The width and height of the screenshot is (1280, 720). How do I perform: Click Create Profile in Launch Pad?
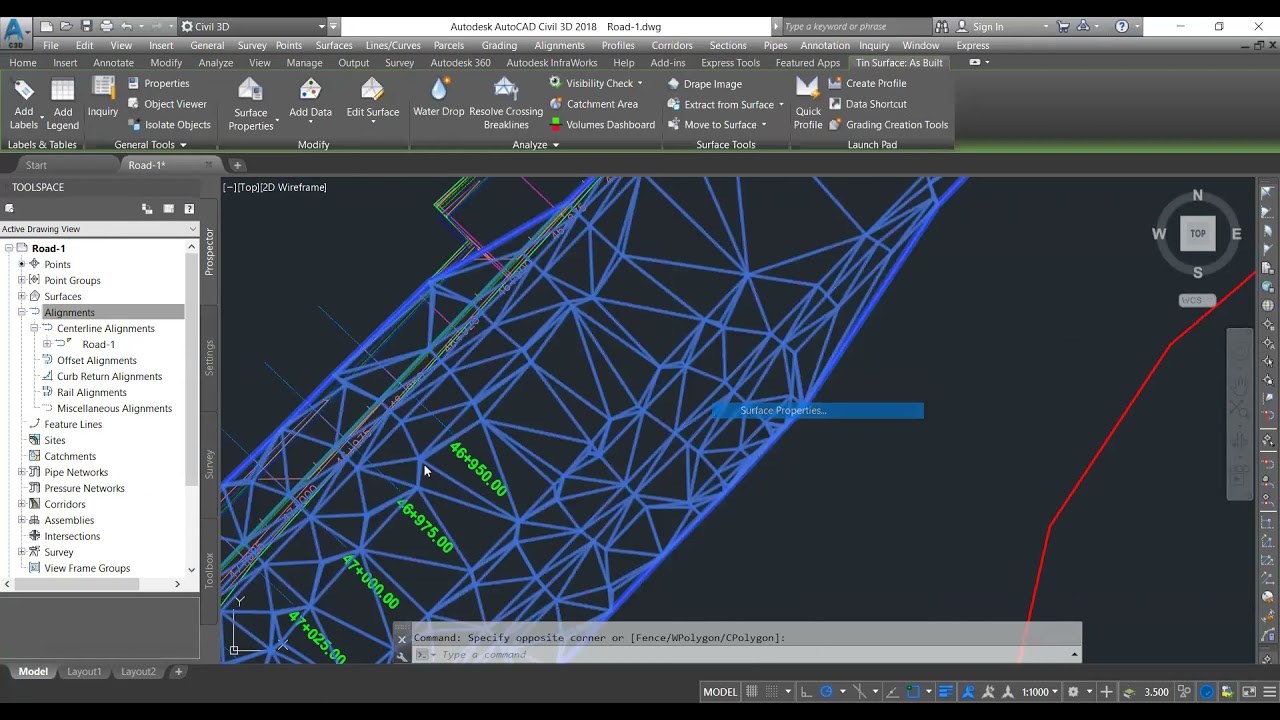[867, 83]
